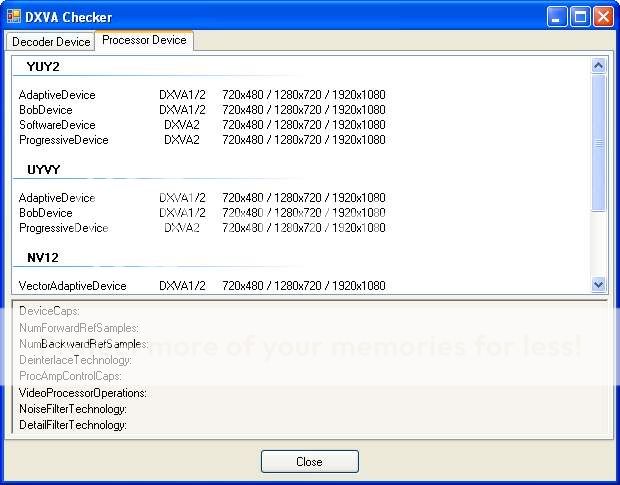Select AdaptiveDevice under YUY2
This screenshot has width=620, height=485.
(57, 95)
